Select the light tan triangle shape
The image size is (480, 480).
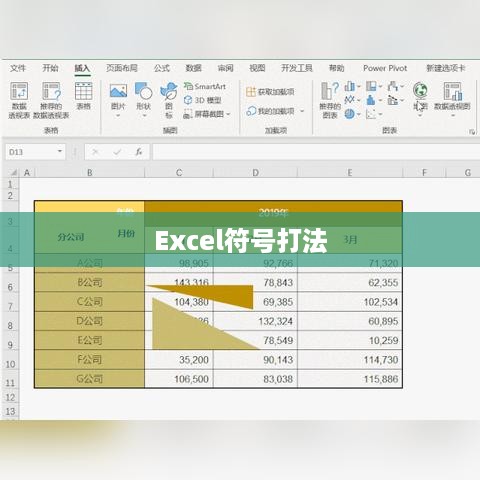[x=187, y=333]
